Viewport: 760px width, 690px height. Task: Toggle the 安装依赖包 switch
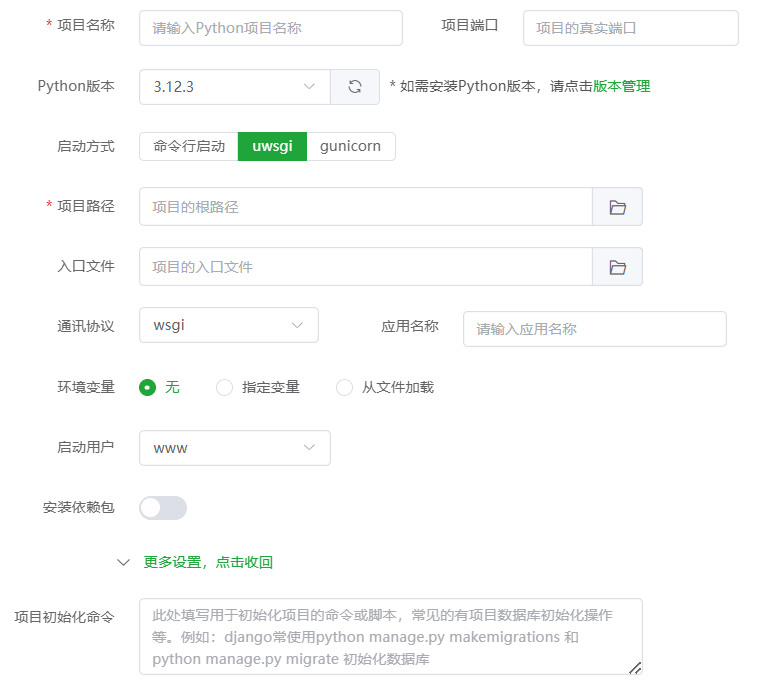[163, 508]
